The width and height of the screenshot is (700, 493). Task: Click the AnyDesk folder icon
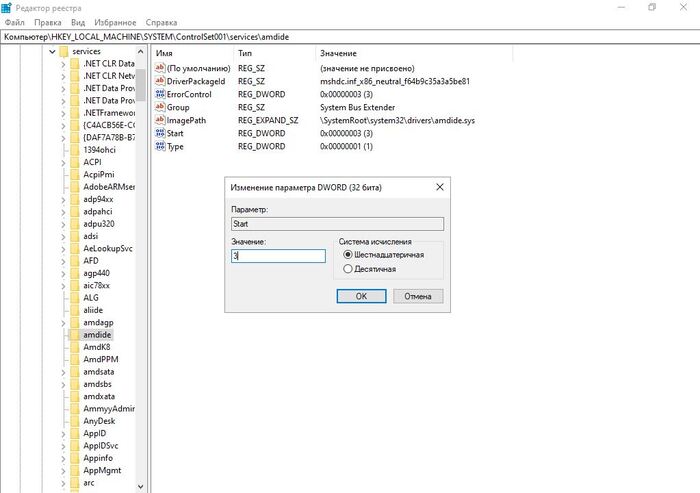(75, 421)
